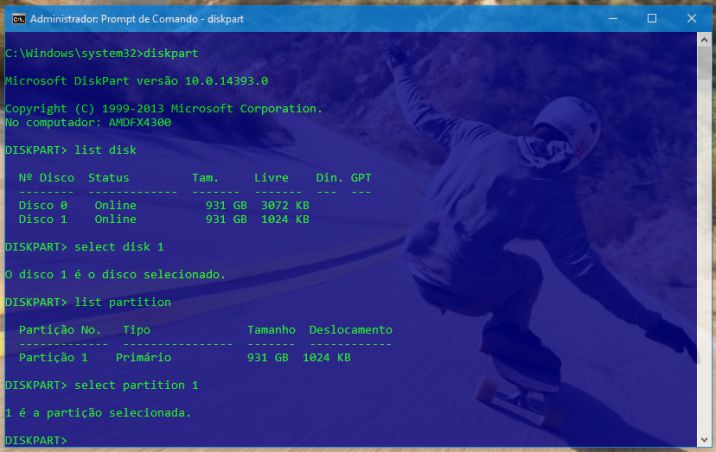The width and height of the screenshot is (716, 452).
Task: Click "1 é a partição selecionada." message
Action: [98, 413]
